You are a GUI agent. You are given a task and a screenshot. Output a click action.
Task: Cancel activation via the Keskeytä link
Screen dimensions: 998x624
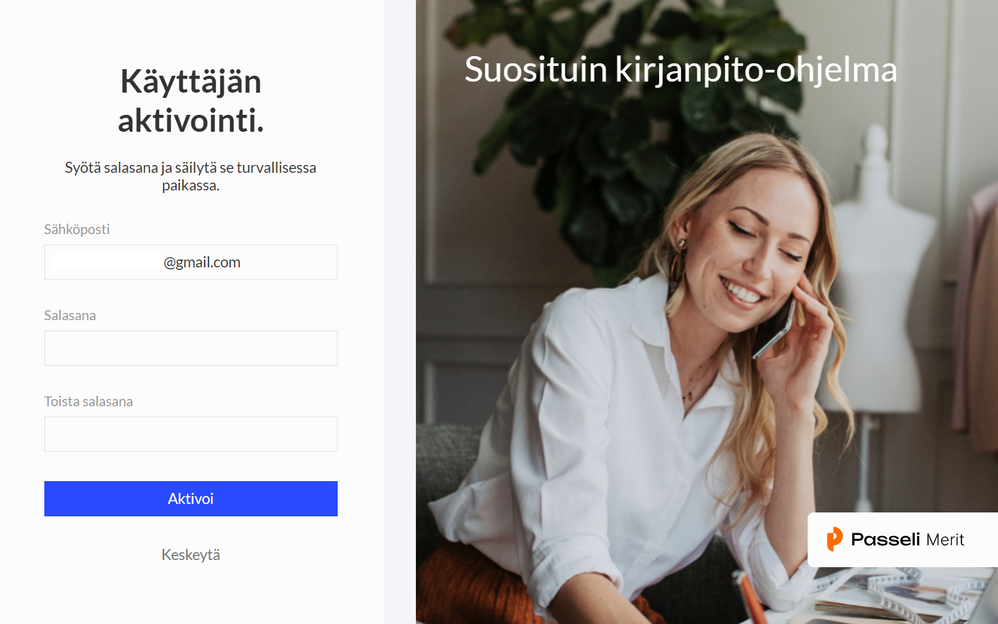191,555
